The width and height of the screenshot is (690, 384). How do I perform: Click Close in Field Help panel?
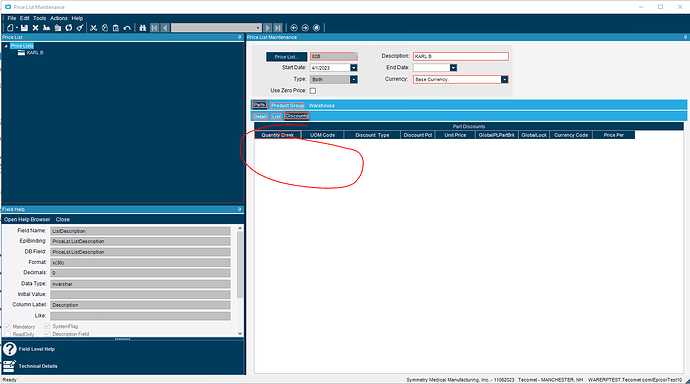[62, 219]
